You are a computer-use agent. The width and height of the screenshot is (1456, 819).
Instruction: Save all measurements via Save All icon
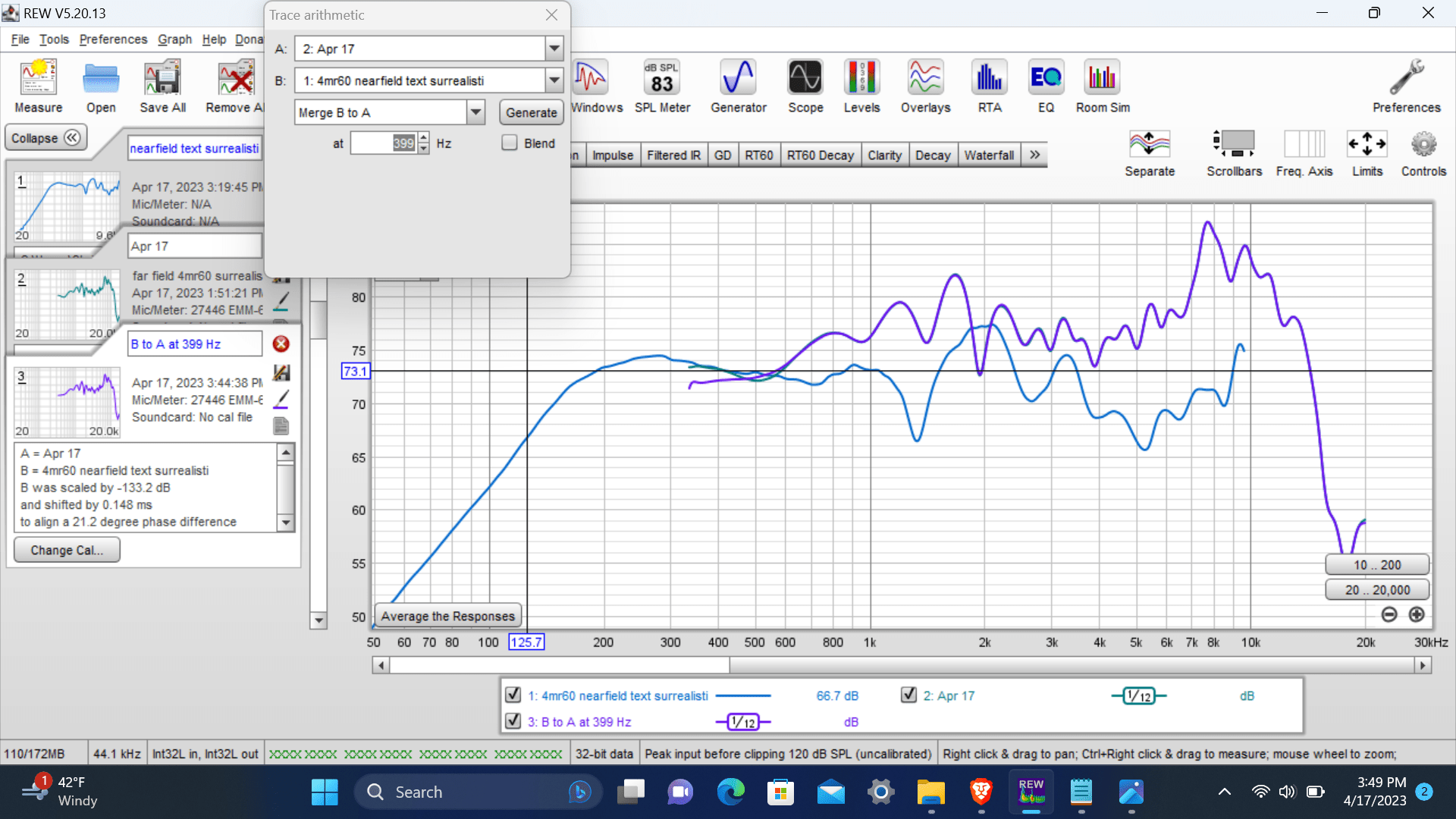162,86
